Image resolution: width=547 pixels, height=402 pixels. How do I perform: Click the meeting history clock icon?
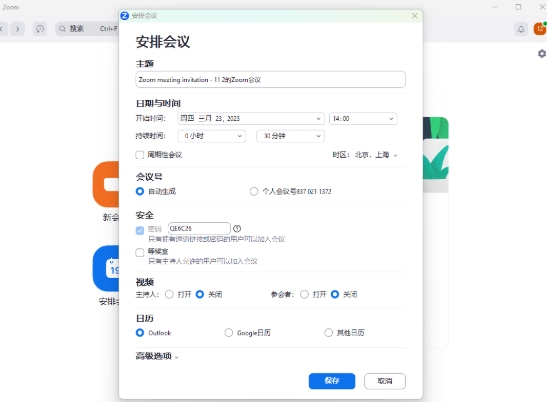[x=40, y=29]
